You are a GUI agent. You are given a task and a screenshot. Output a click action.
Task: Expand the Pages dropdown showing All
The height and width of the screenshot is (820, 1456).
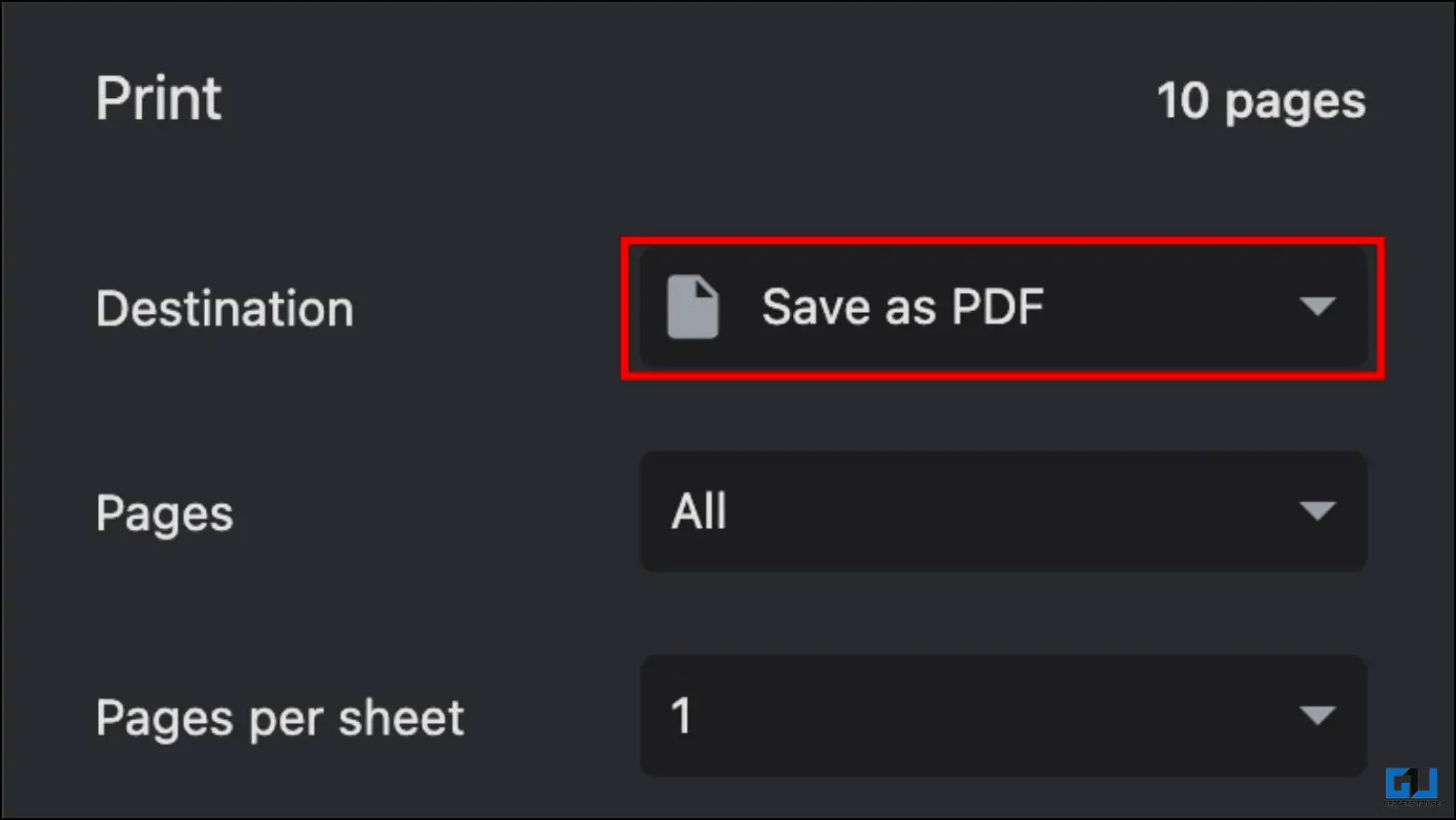click(1003, 512)
